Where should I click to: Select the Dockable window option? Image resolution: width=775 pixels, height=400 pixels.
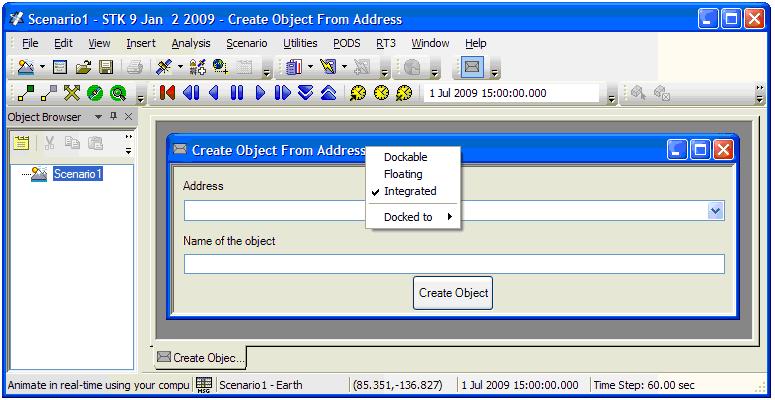pyautogui.click(x=405, y=157)
